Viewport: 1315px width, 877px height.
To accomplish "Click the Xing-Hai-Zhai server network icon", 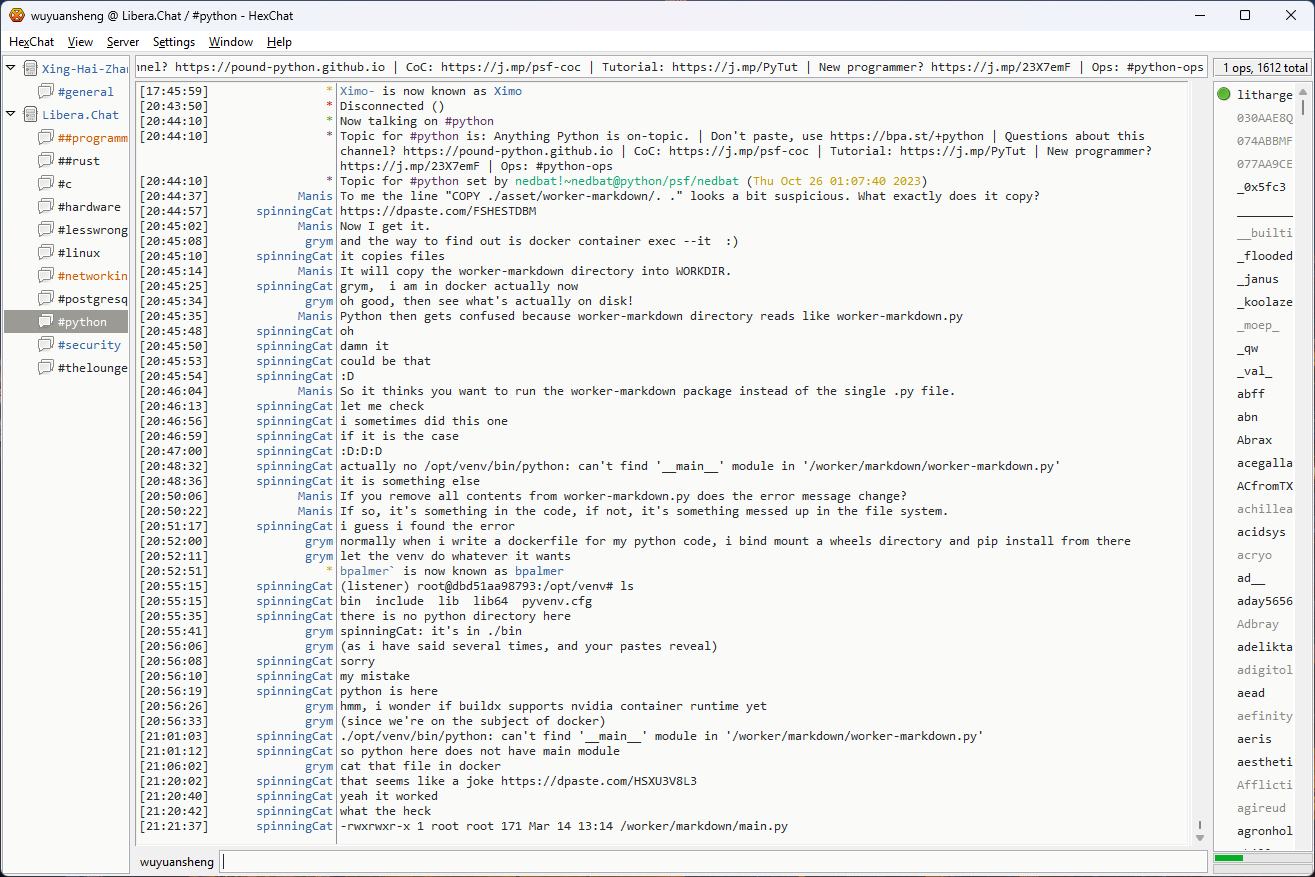I will tap(30, 69).
